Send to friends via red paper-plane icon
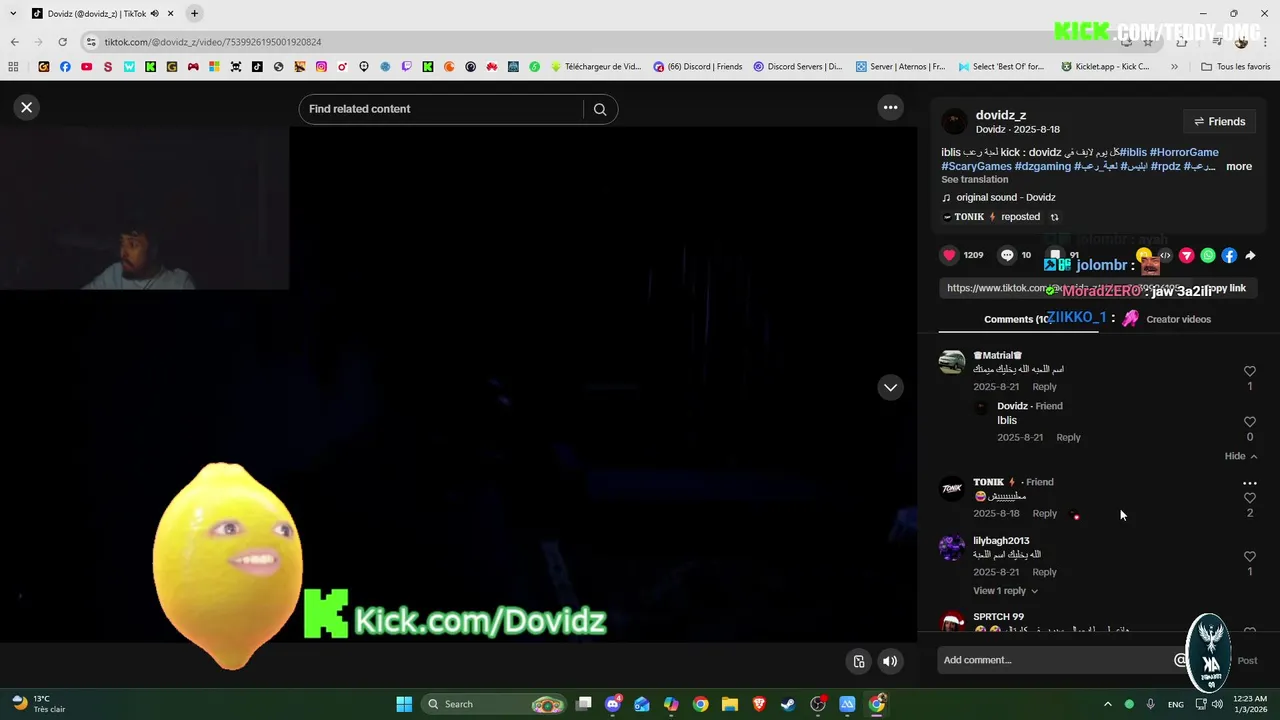The height and width of the screenshot is (720, 1280). pos(1186,255)
